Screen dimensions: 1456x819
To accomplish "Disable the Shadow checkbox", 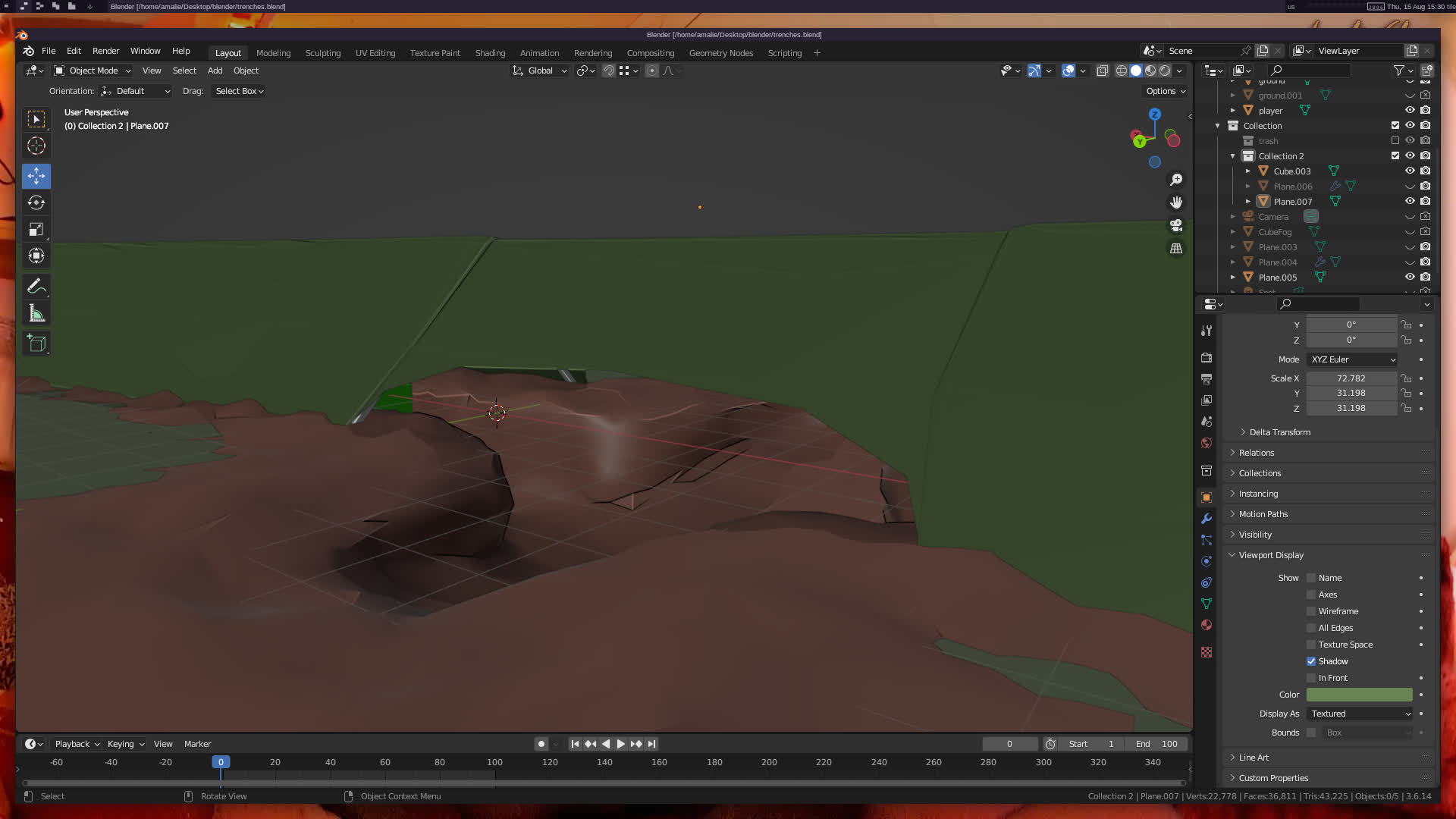I will [x=1311, y=661].
